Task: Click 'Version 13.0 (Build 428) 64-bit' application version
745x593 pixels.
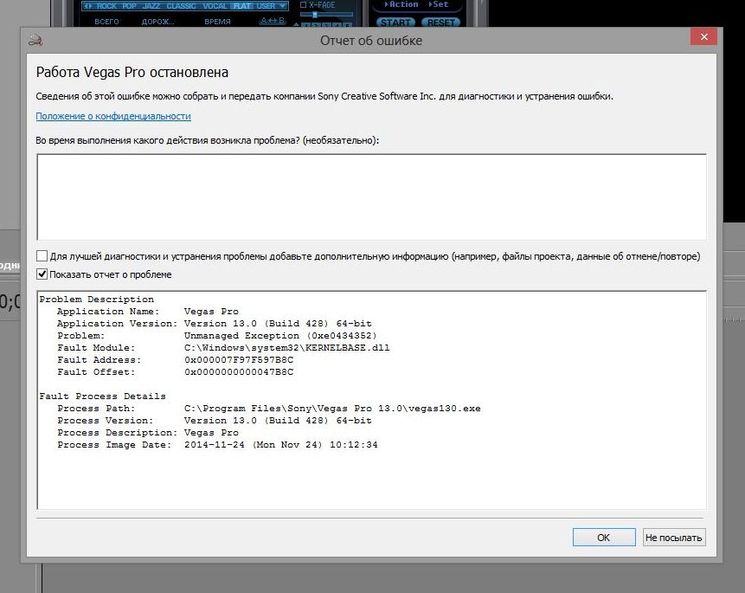Action: 277,324
